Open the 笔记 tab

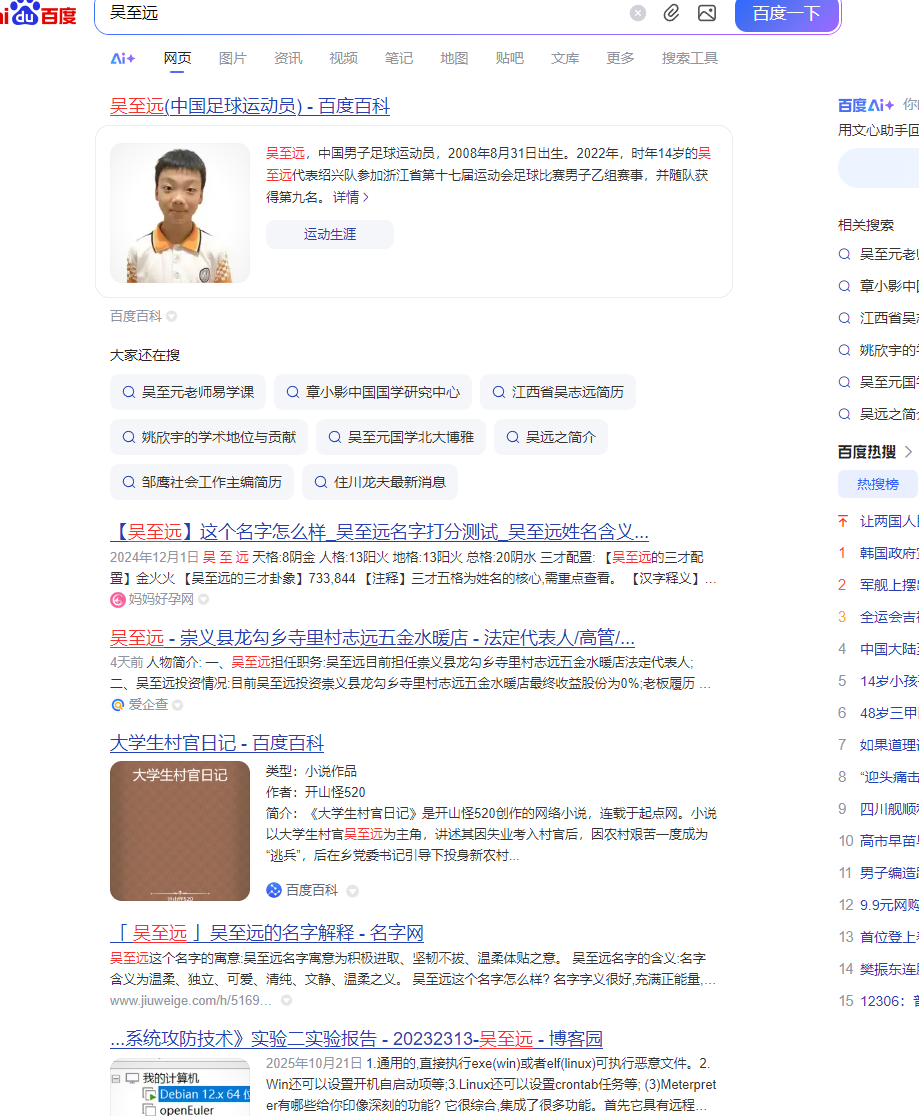tap(399, 58)
